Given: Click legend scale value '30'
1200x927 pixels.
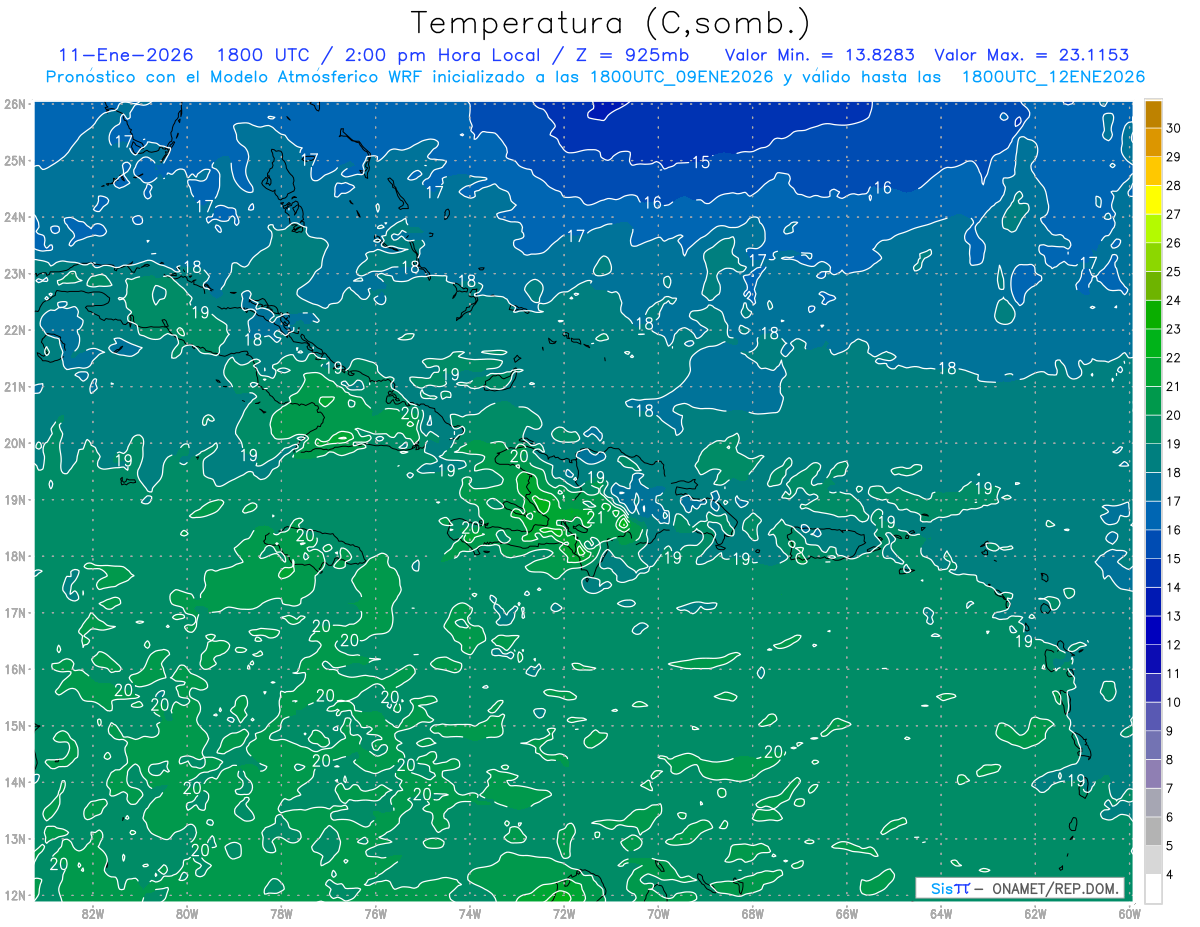Looking at the screenshot, I should pyautogui.click(x=1174, y=129).
